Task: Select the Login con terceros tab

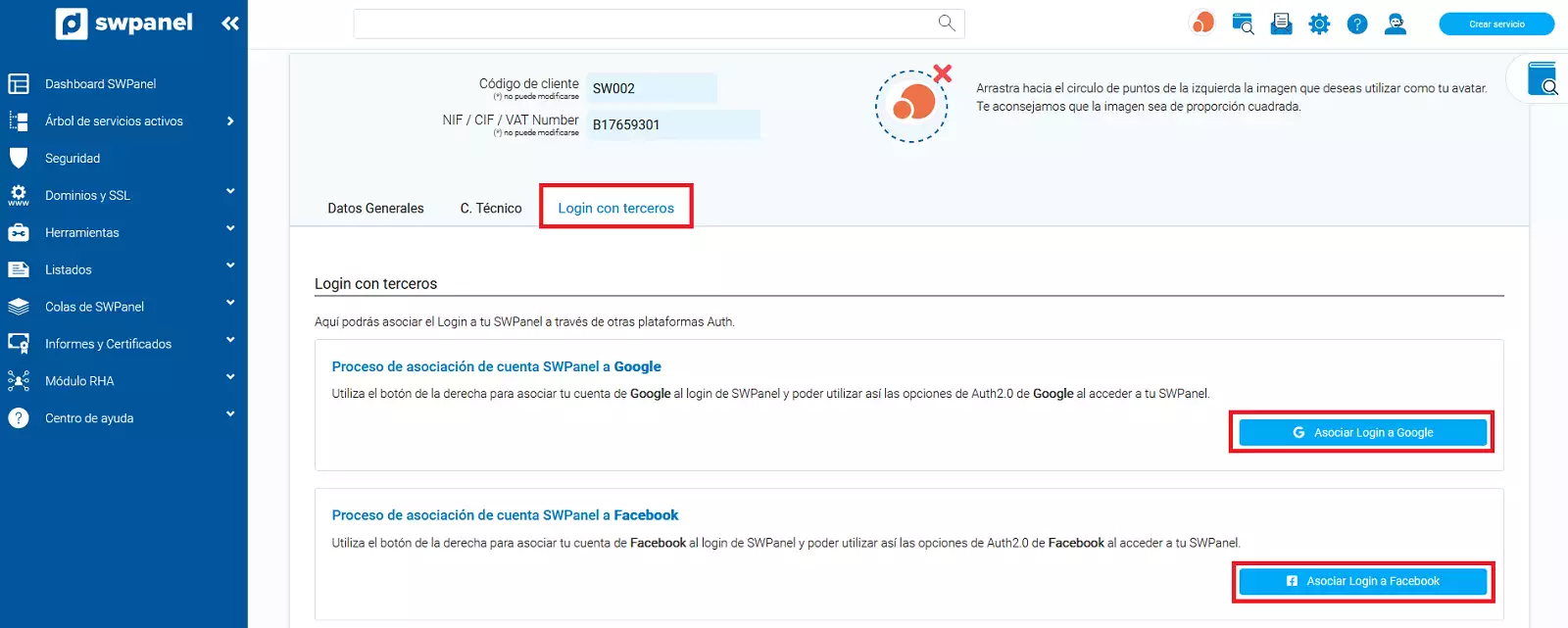Action: click(615, 209)
